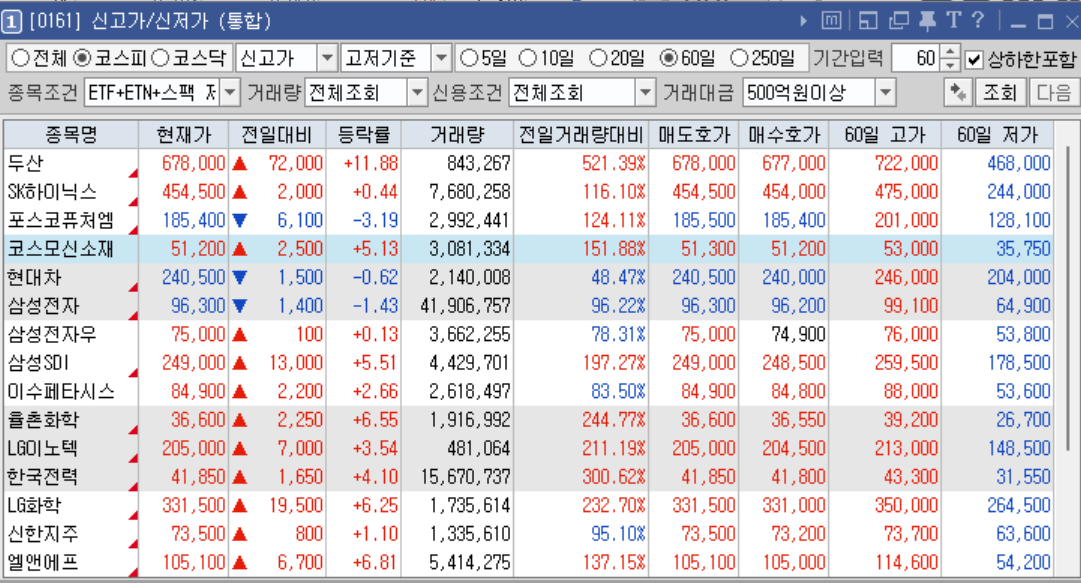The image size is (1081, 583).
Task: Click the duplicate window icon
Action: tap(898, 21)
